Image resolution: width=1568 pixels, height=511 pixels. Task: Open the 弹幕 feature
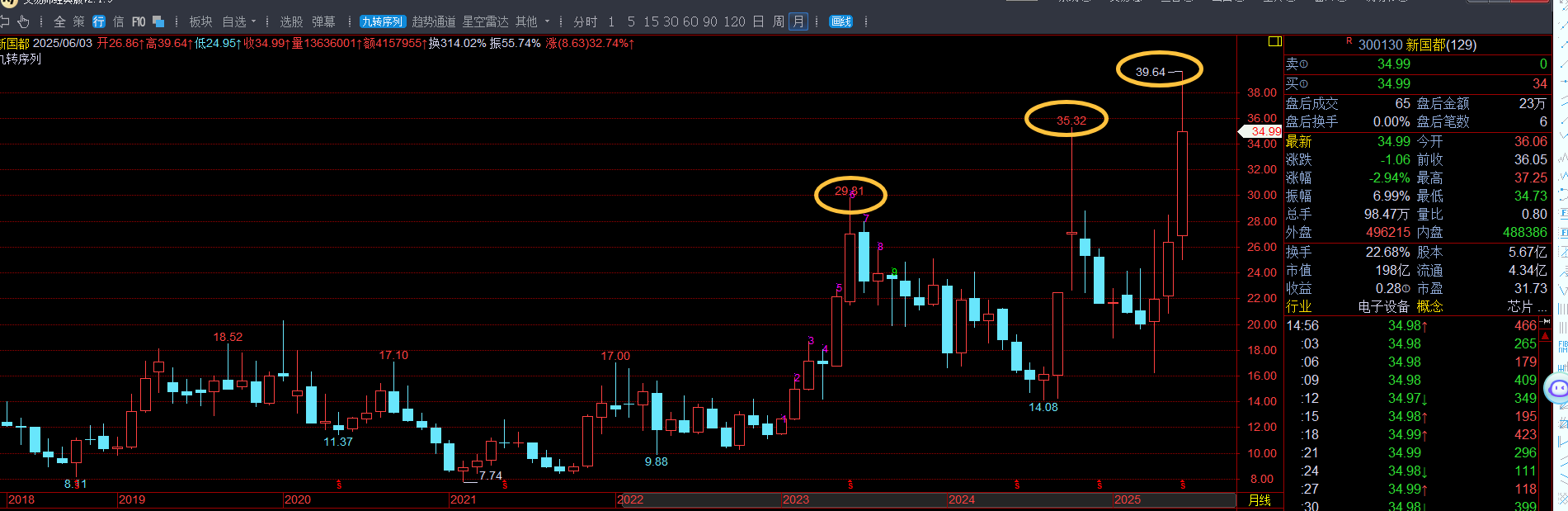tap(323, 21)
